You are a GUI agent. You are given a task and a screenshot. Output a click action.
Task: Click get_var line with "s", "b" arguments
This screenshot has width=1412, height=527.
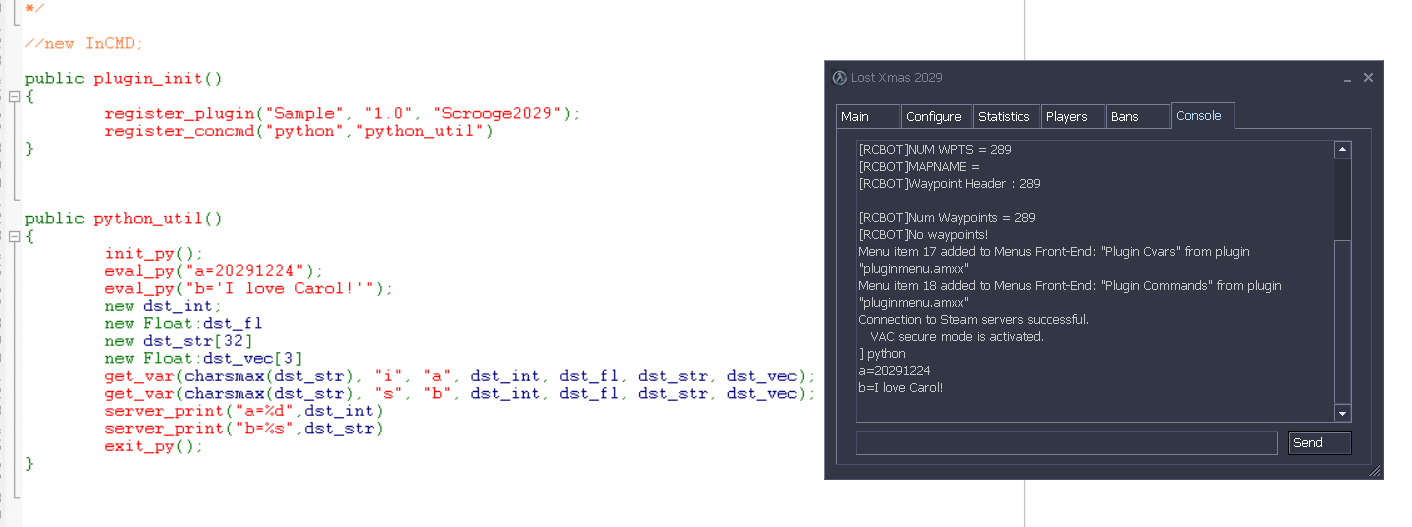click(460, 393)
